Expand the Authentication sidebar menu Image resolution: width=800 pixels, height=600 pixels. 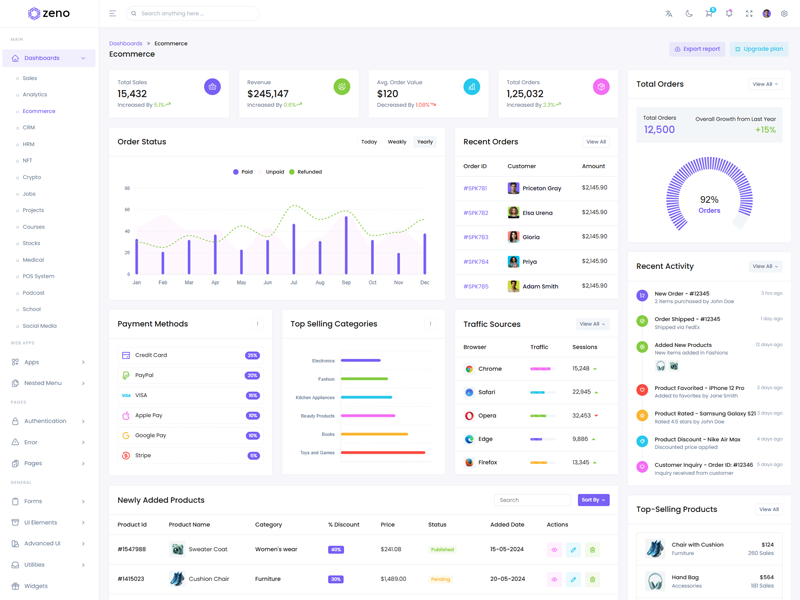coord(48,421)
